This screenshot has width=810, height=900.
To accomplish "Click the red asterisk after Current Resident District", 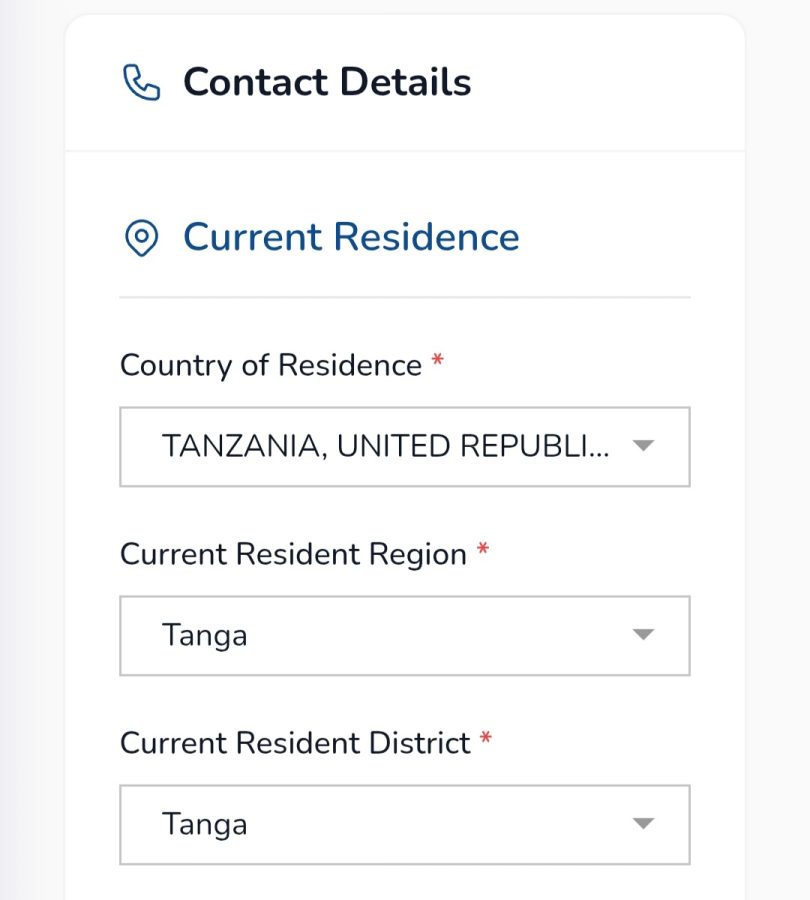I will (x=486, y=740).
